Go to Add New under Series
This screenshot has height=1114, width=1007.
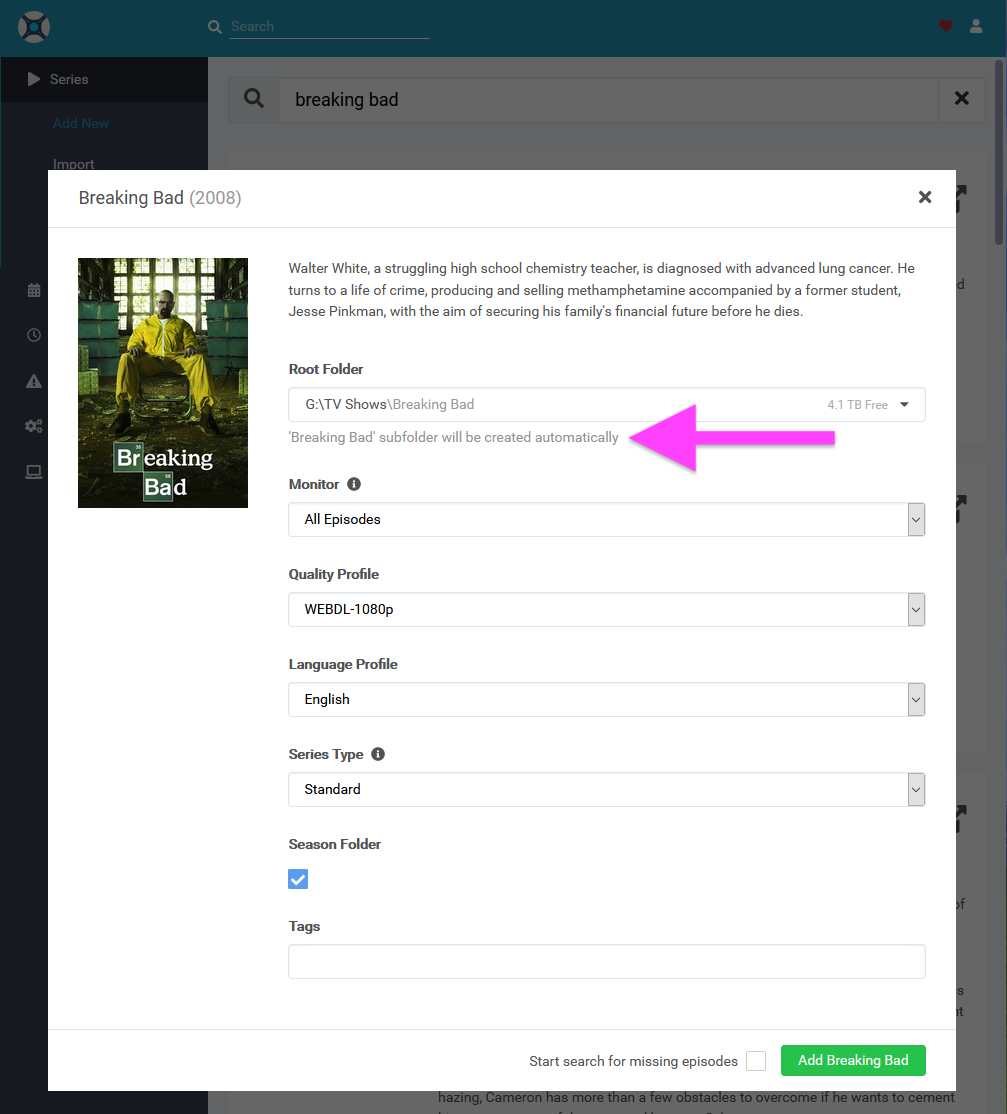click(80, 123)
